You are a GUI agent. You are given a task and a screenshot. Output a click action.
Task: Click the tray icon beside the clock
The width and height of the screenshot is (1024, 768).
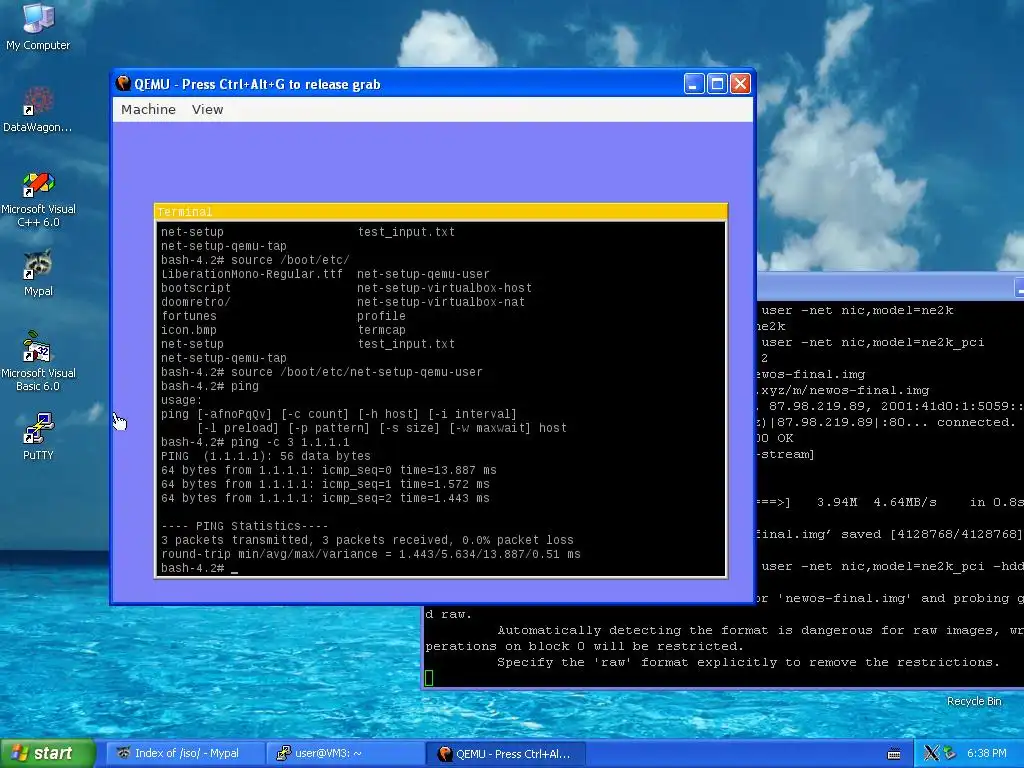tap(949, 753)
